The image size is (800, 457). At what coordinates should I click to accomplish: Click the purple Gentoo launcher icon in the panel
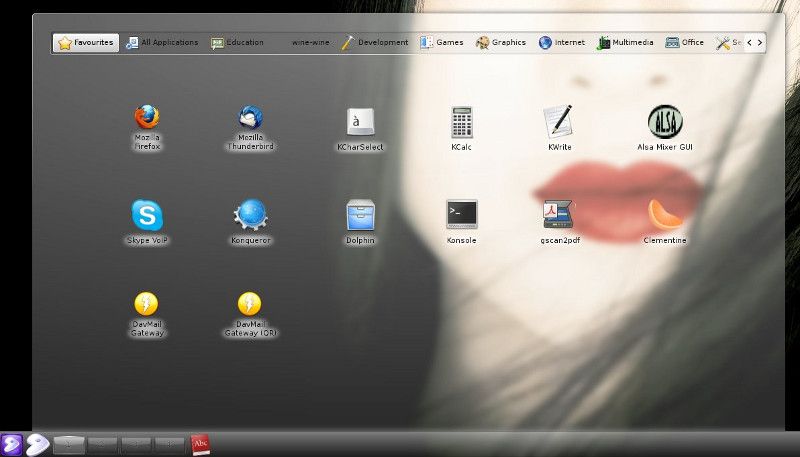click(11, 445)
